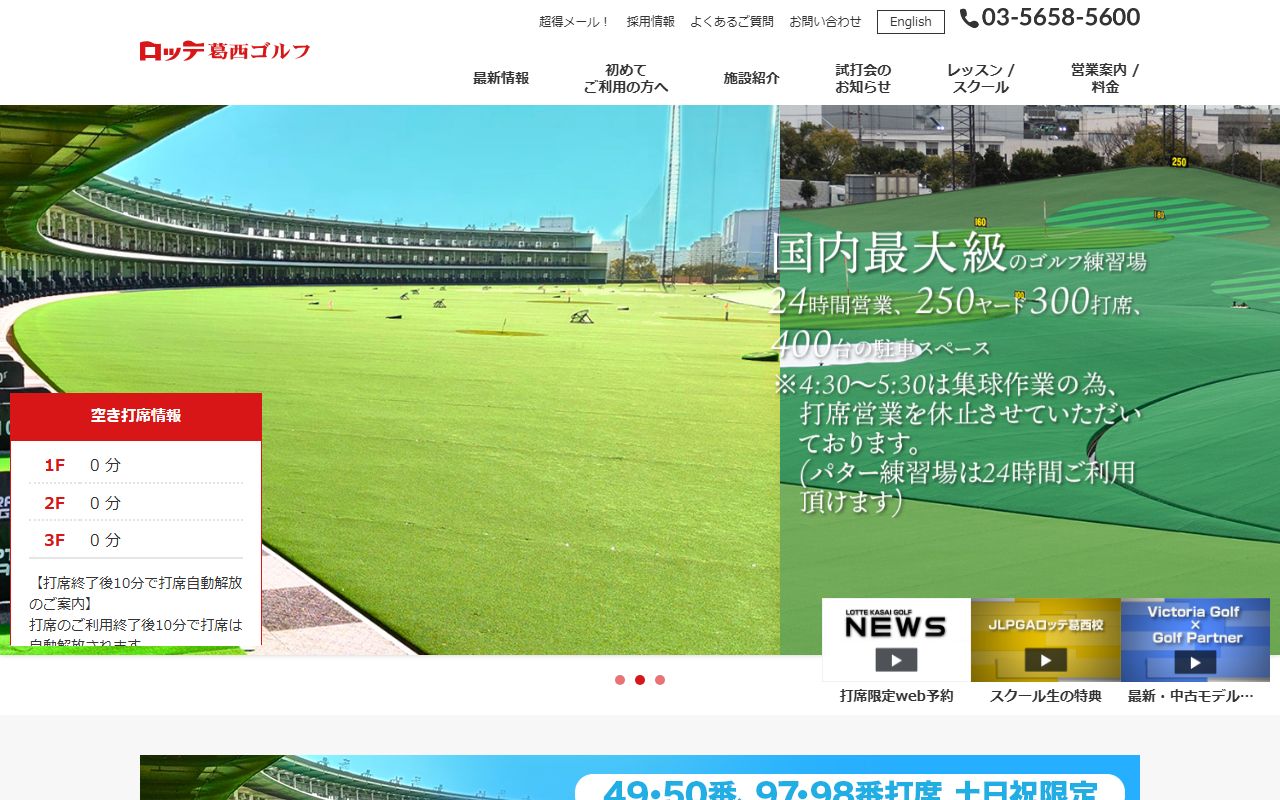1280x800 pixels.
Task: Play the LOTTE KASAI GOLF NEWS video thumbnail
Action: pos(896,640)
